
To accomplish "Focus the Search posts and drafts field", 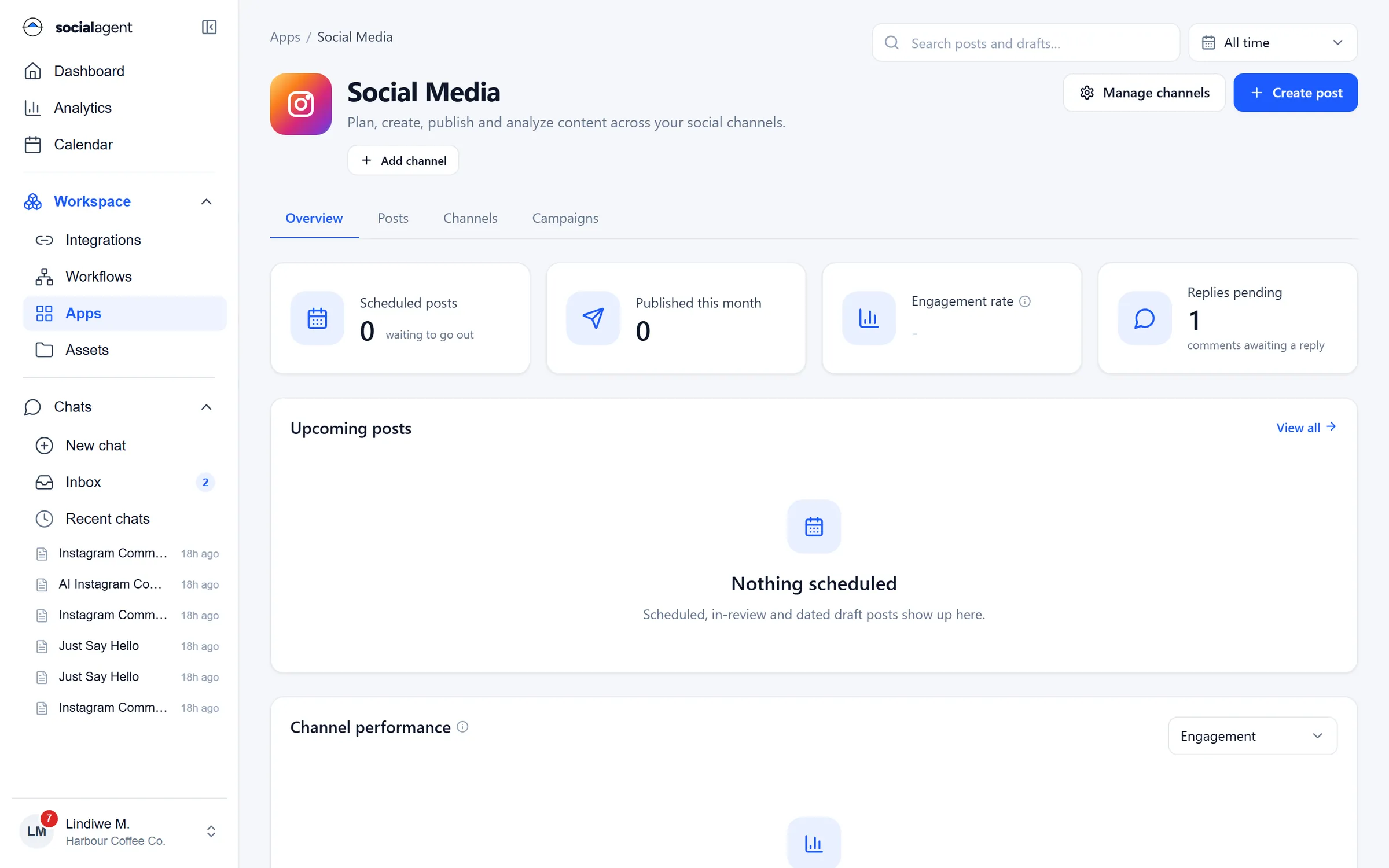I will point(1026,43).
